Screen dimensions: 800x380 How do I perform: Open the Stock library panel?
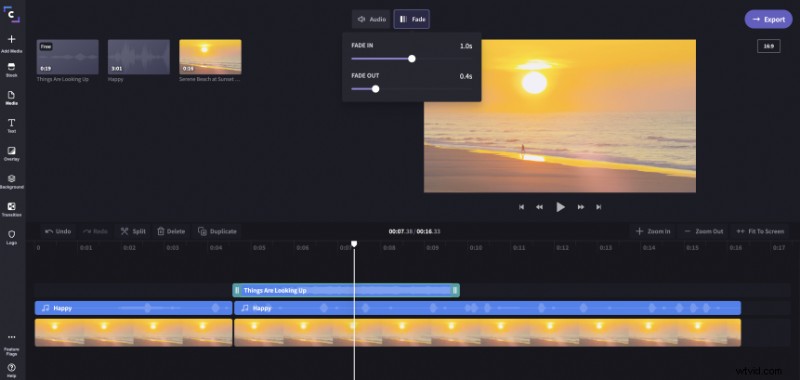point(12,70)
